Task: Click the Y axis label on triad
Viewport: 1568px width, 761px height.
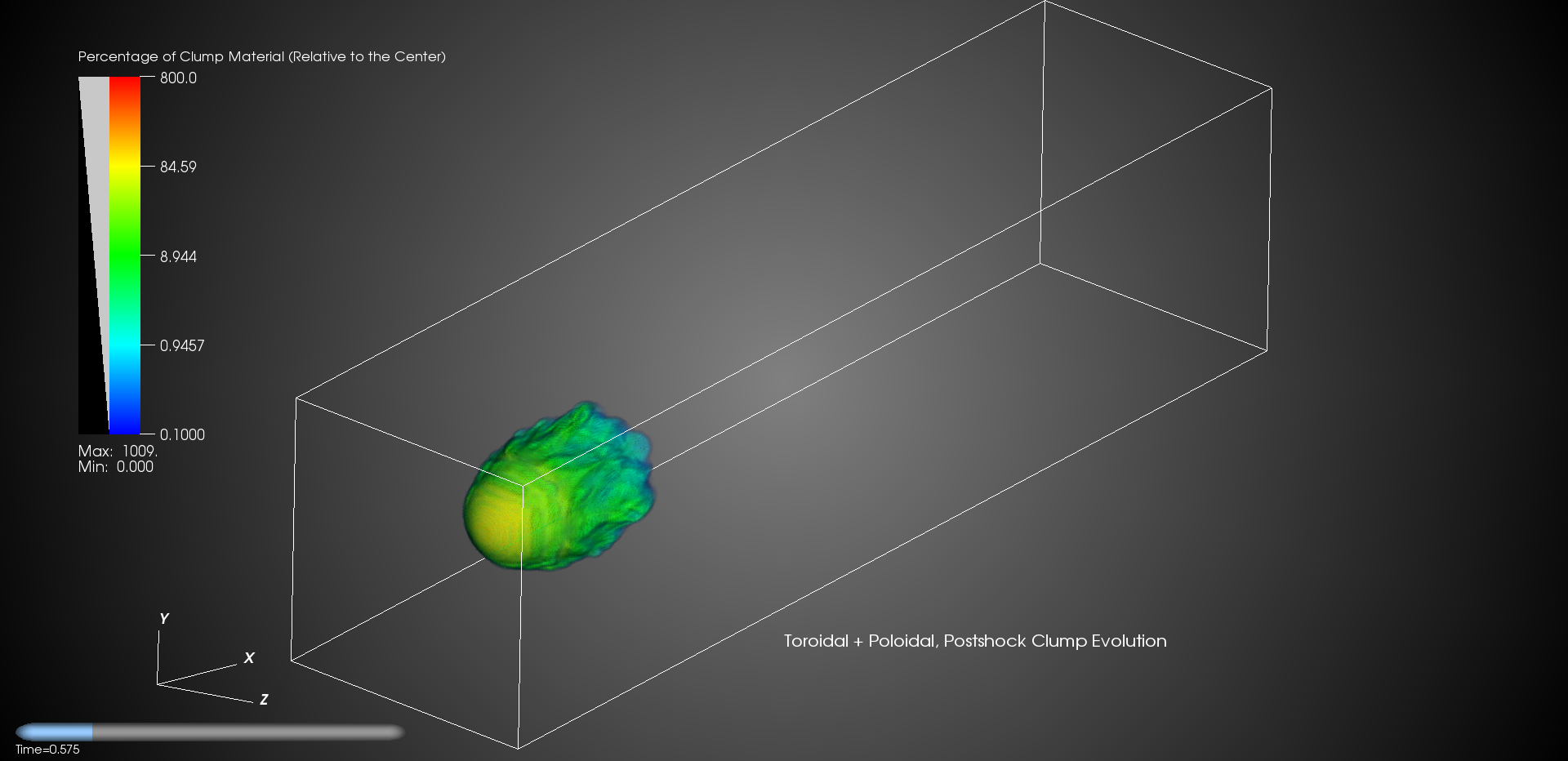Action: coord(163,619)
